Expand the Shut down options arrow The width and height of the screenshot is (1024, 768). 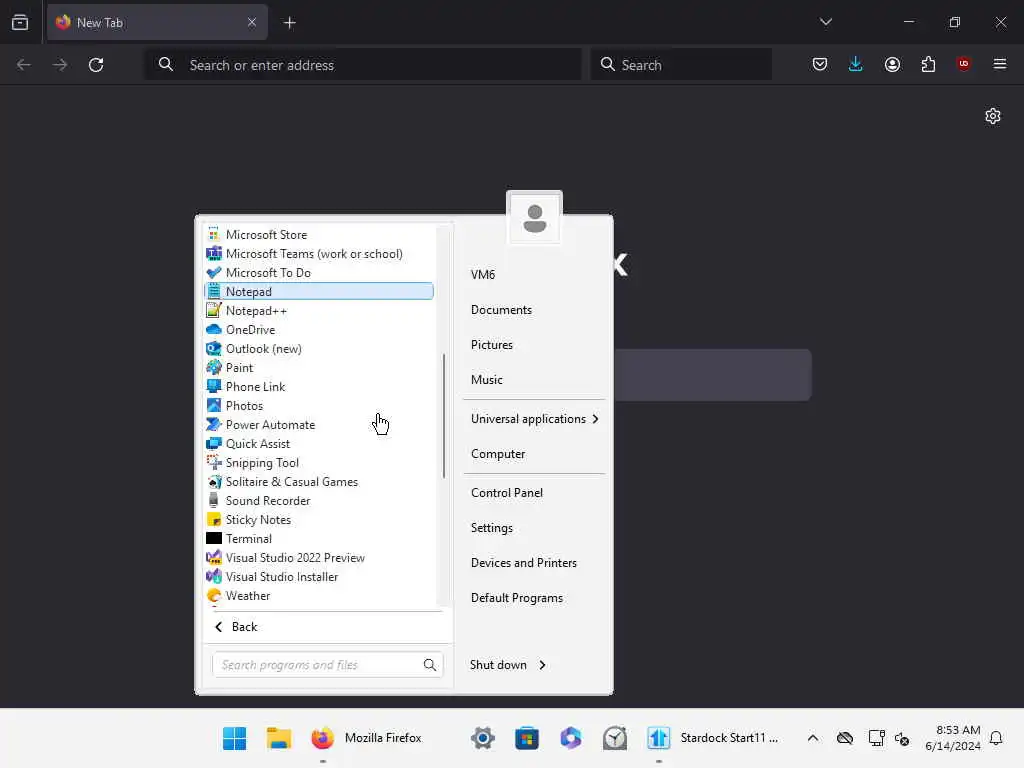coord(542,665)
